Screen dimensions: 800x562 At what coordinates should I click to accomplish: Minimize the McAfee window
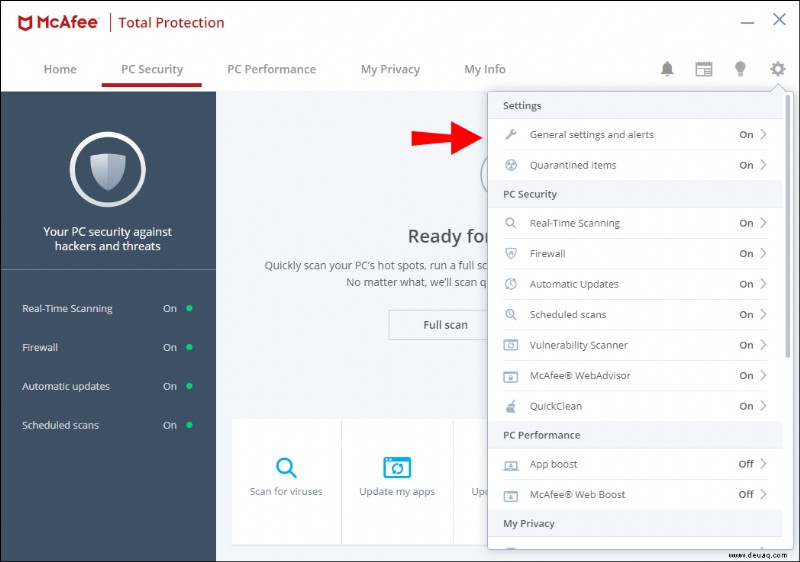(747, 22)
